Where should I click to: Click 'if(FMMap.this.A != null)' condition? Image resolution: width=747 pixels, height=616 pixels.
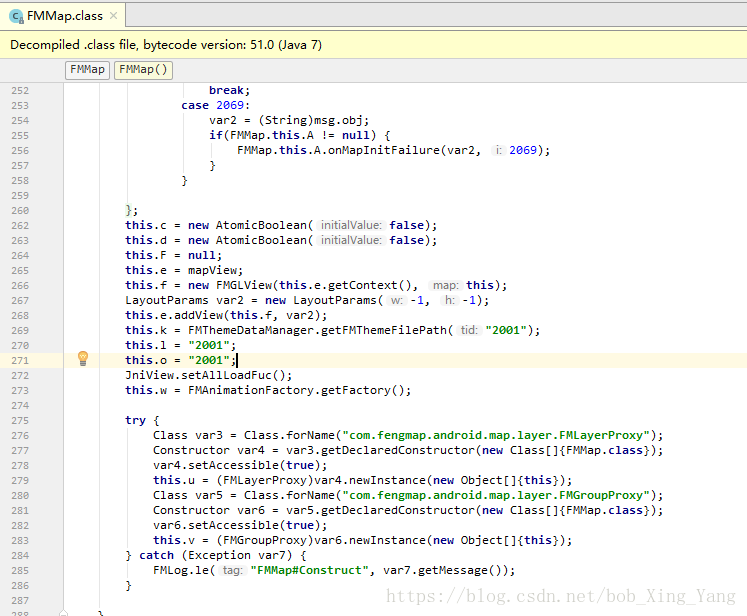[x=300, y=136]
